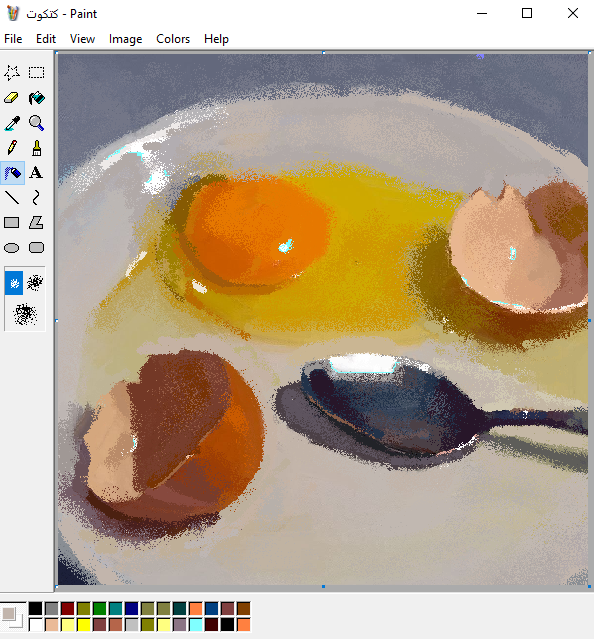Choose the white color swatch
594x639 pixels.
tap(36, 625)
